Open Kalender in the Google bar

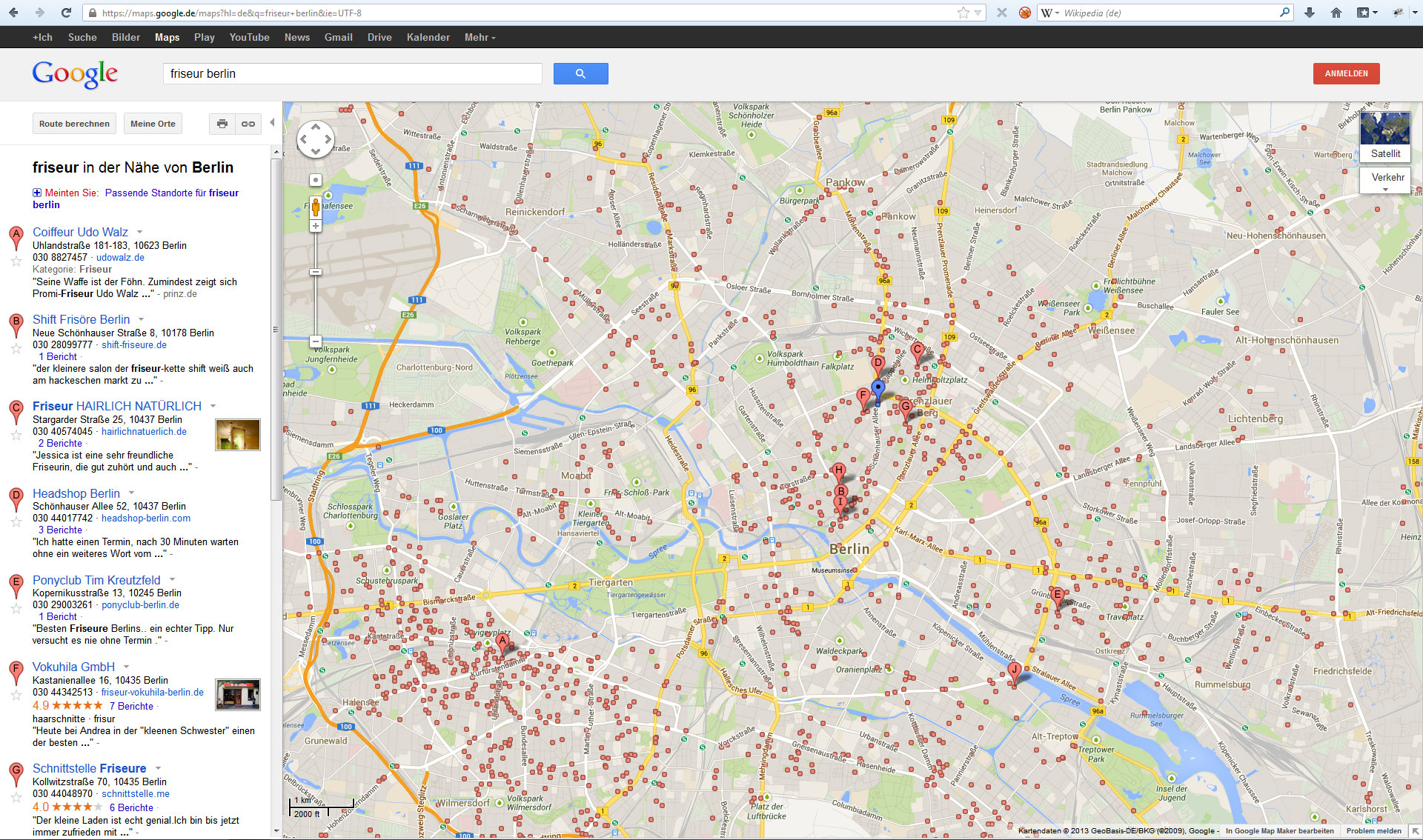pos(428,37)
